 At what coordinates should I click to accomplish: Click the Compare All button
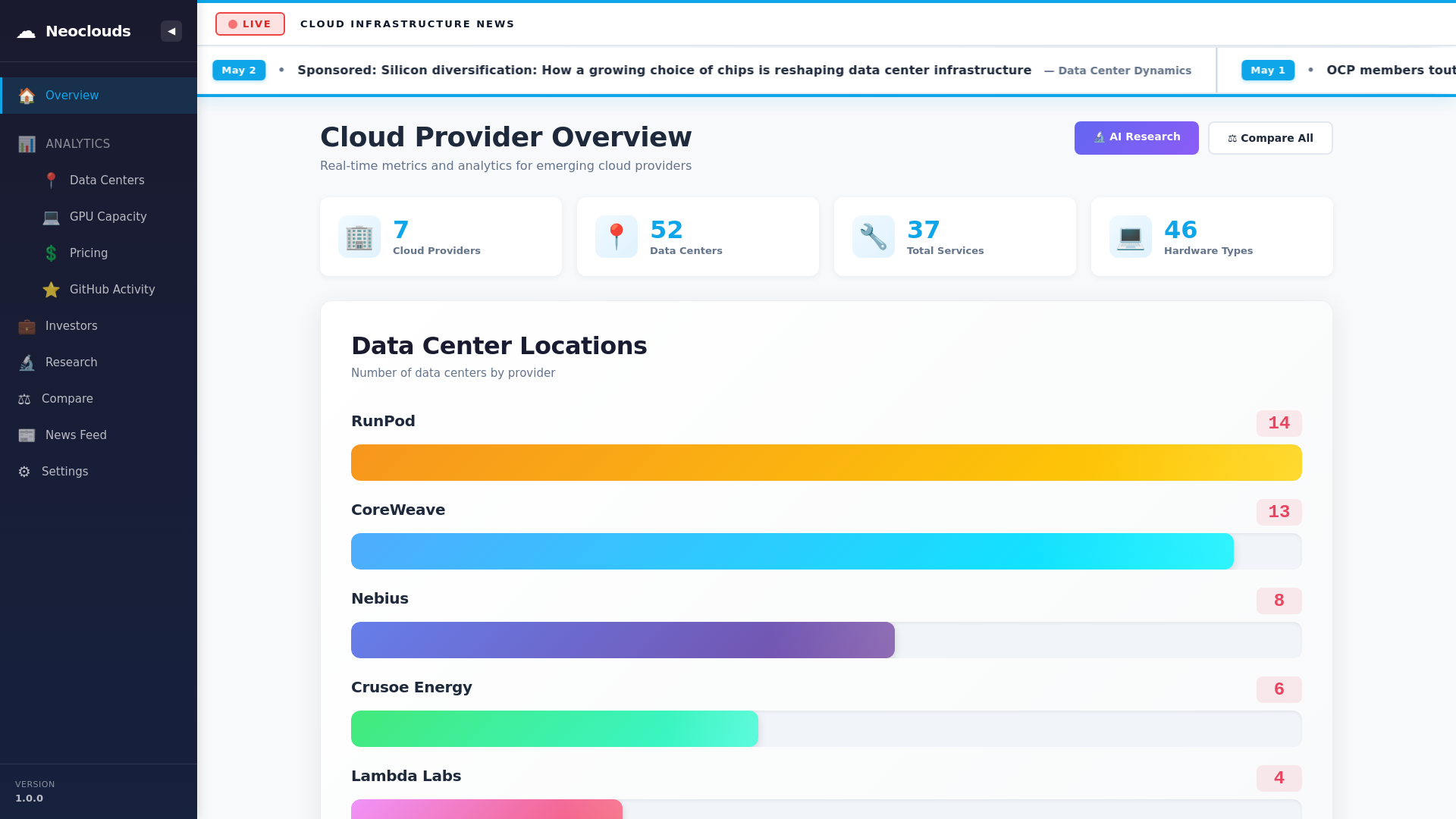tap(1270, 138)
